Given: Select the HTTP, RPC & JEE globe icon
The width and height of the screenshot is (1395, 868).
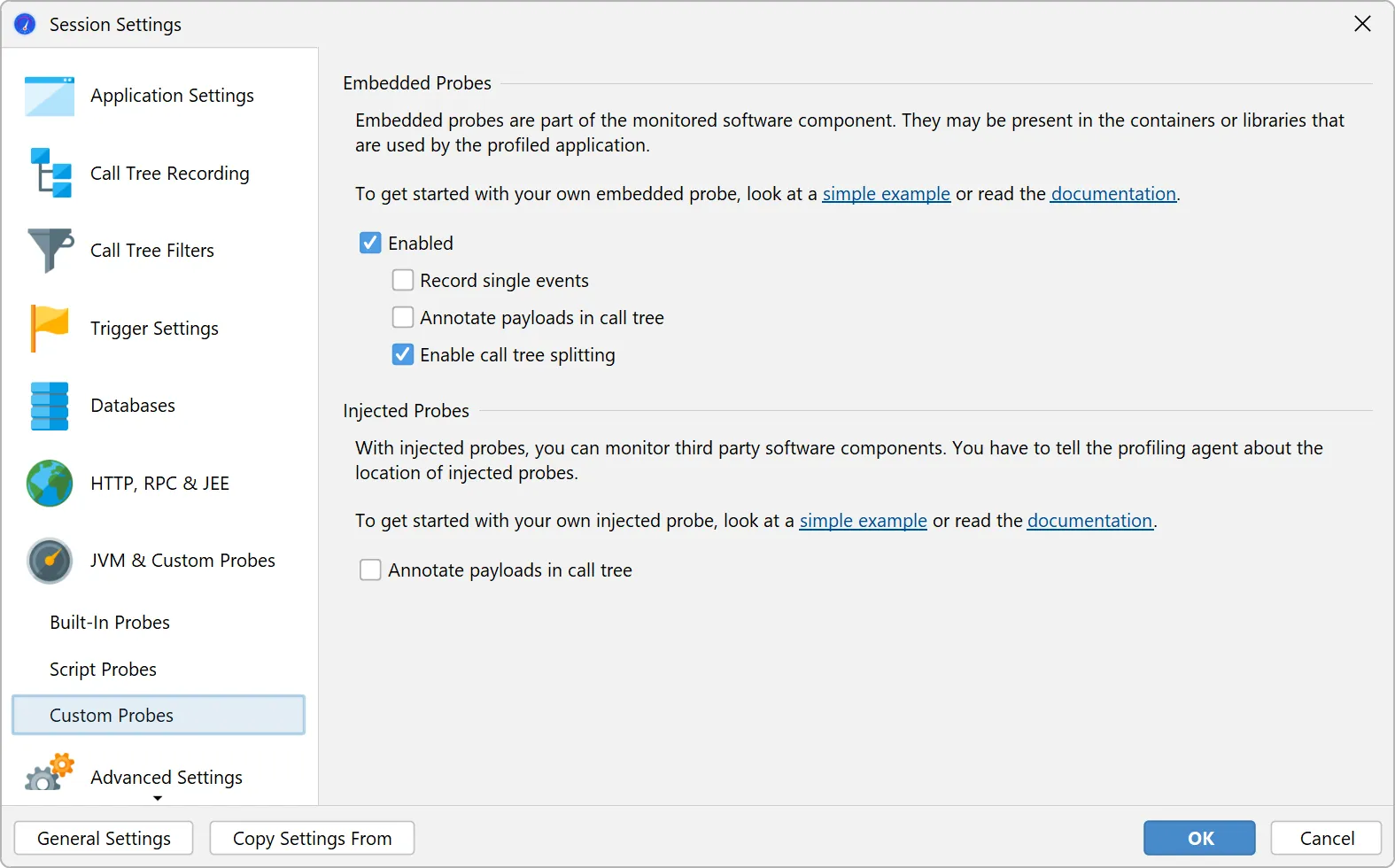Looking at the screenshot, I should (50, 483).
